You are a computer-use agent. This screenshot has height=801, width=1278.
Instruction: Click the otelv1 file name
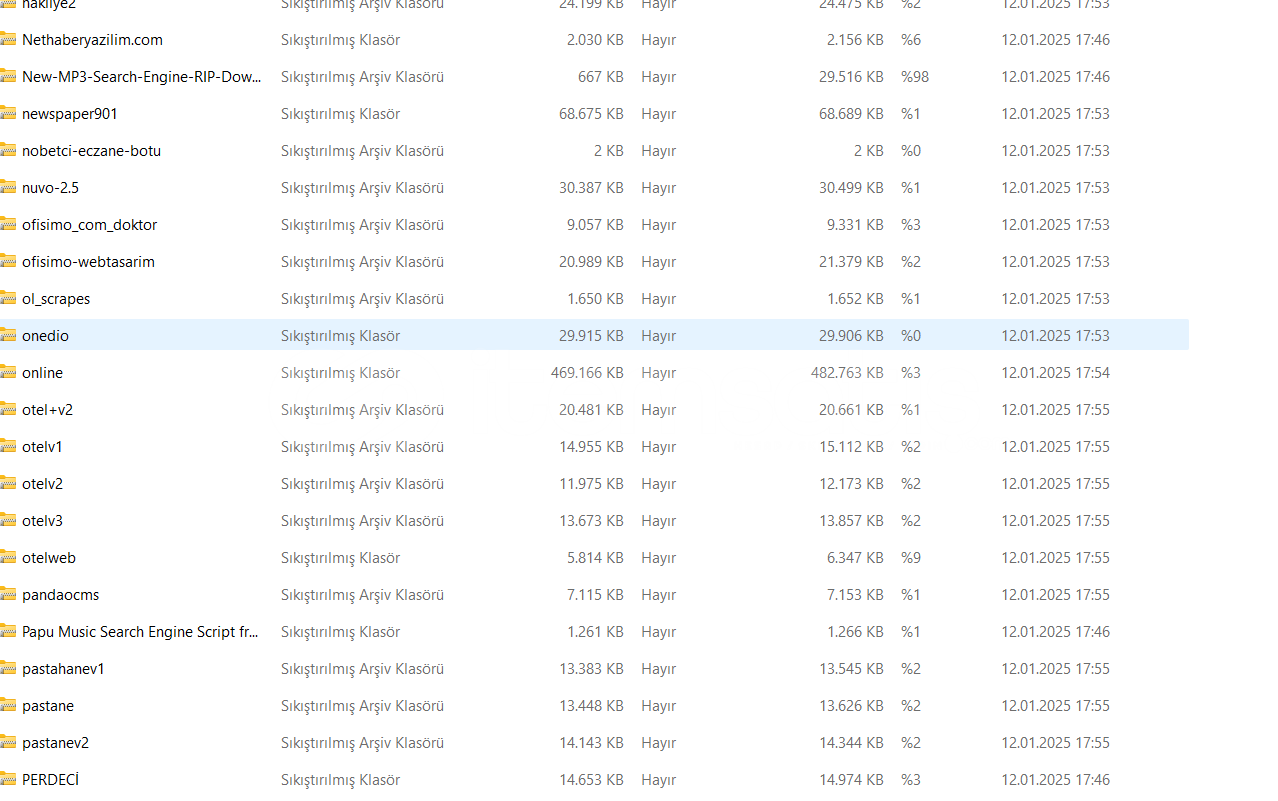[42, 447]
